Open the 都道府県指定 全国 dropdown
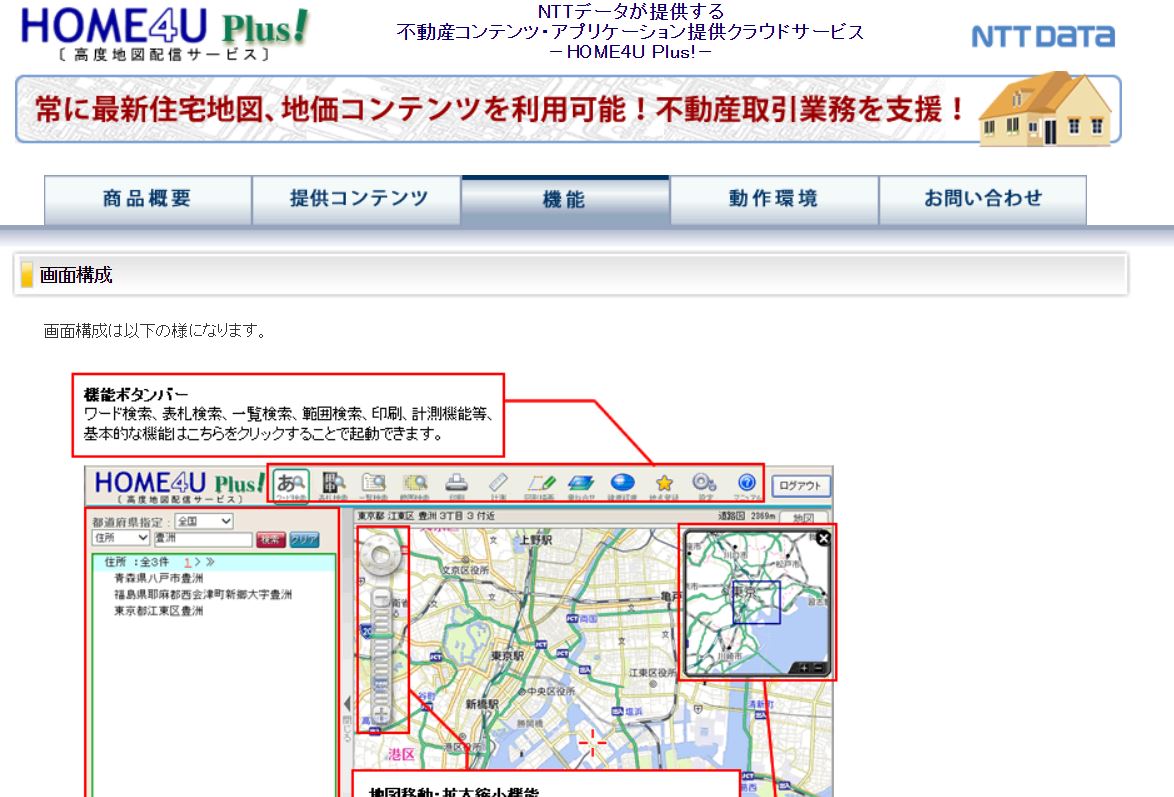1174x797 pixels. click(204, 521)
